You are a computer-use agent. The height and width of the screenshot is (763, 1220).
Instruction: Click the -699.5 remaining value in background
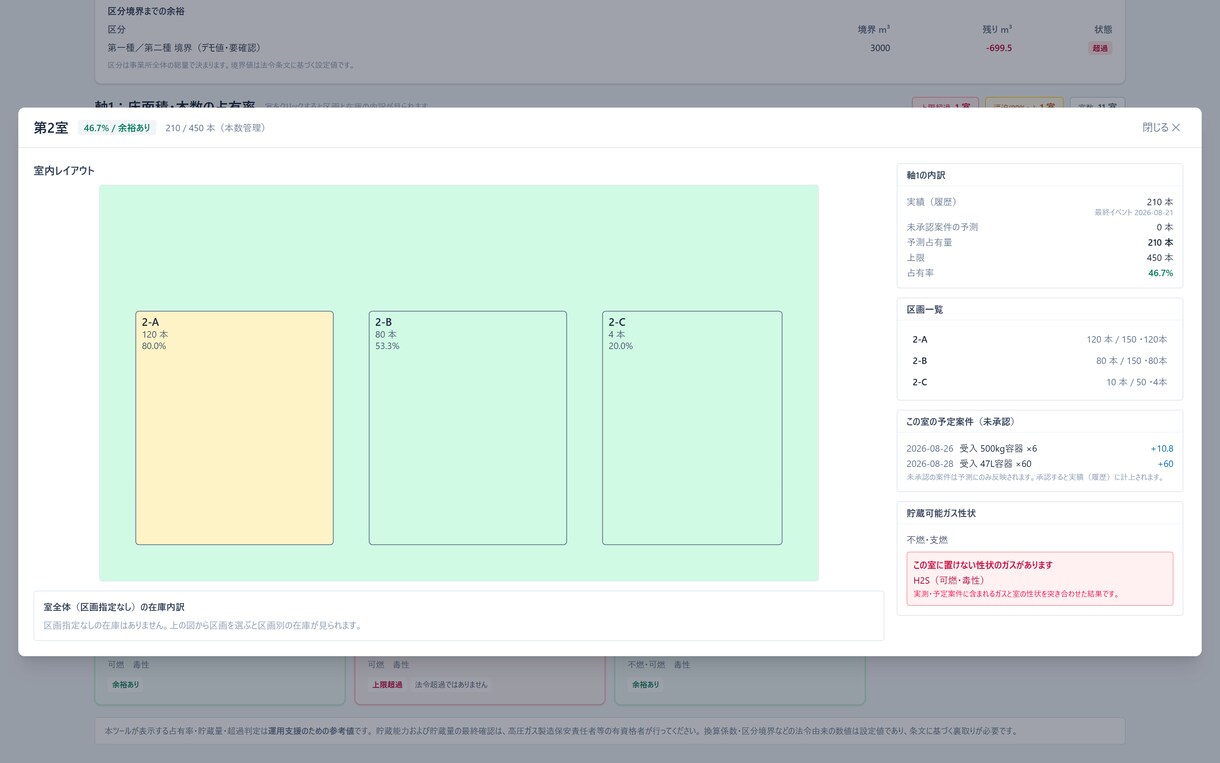click(x=998, y=48)
